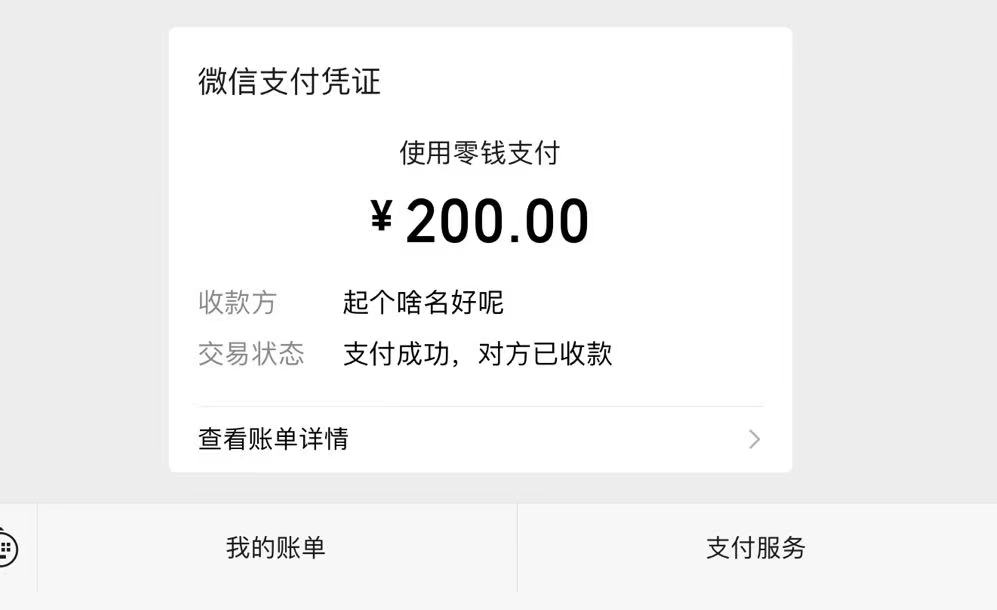Click the 交易状态 field label
This screenshot has height=610, width=997.
(x=250, y=354)
